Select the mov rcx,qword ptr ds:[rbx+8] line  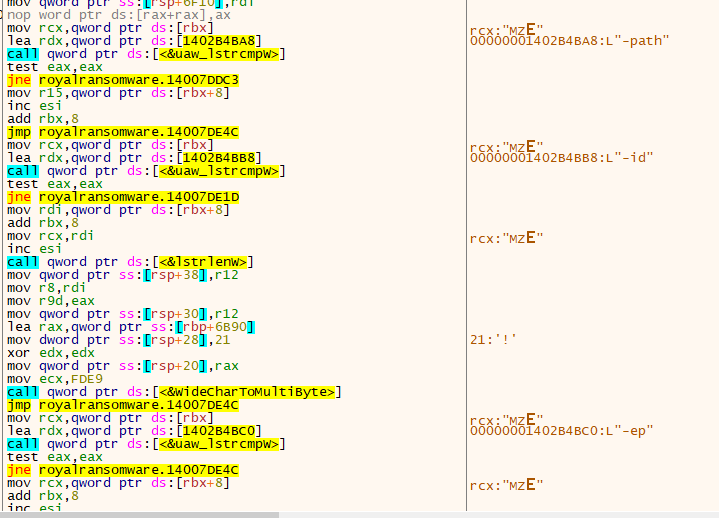tap(118, 483)
